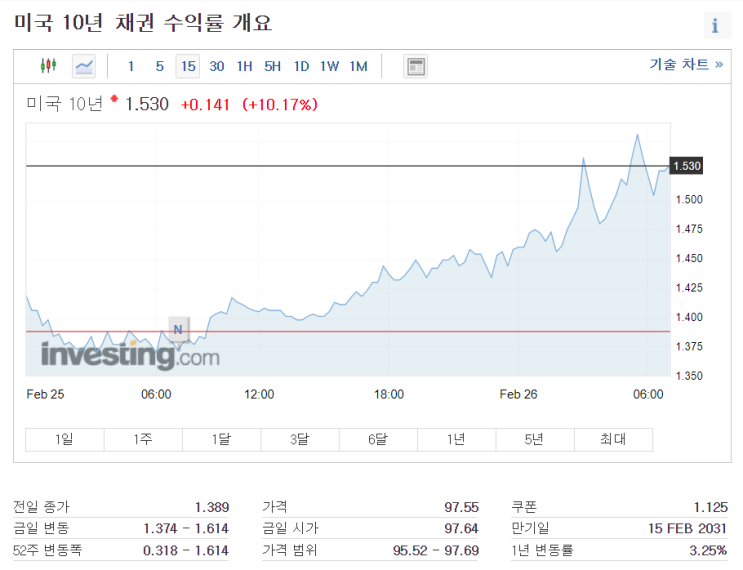Select the 1D interval
The width and height of the screenshot is (743, 570).
tap(301, 66)
